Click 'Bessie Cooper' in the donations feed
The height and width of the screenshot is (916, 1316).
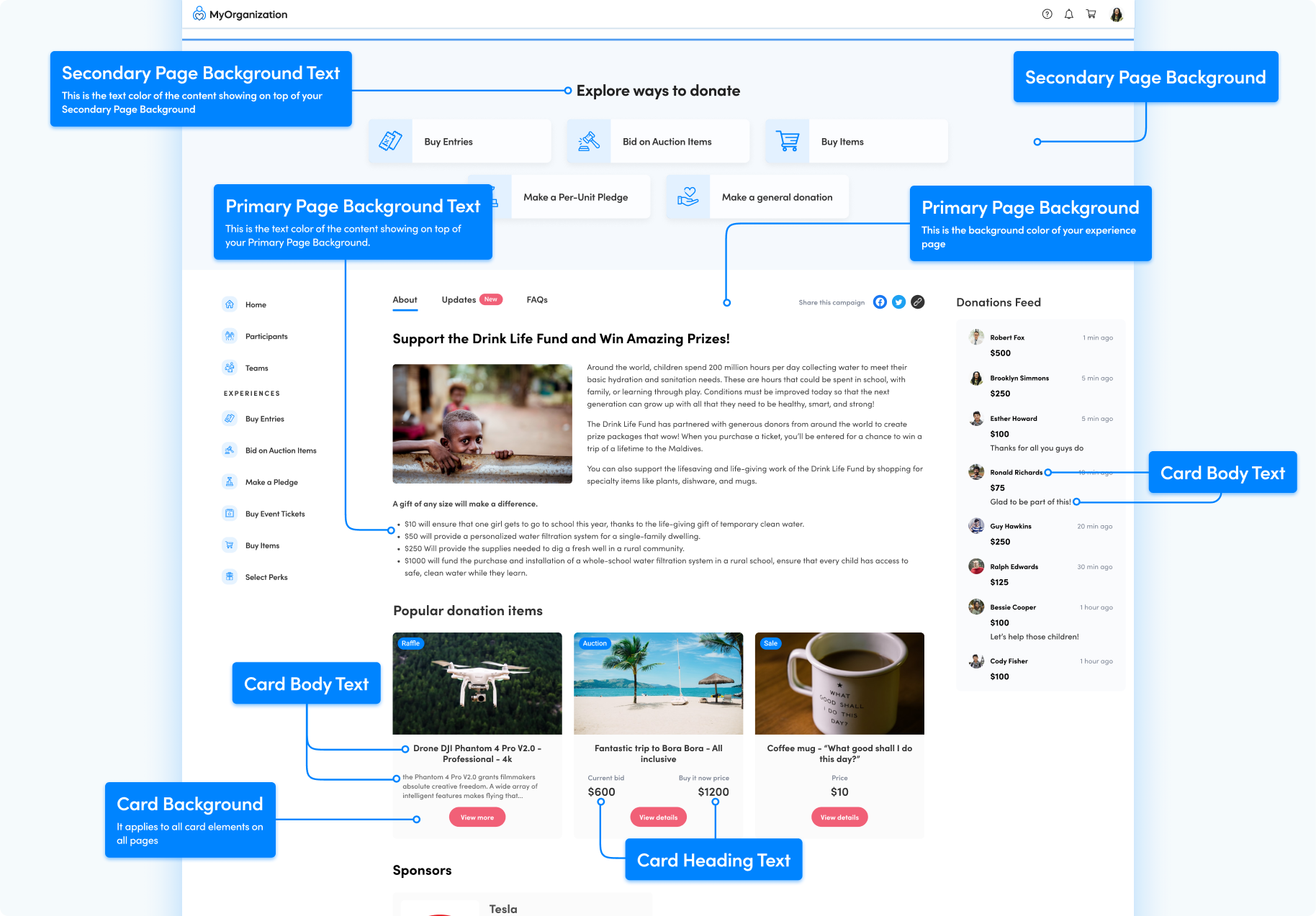[1013, 608]
